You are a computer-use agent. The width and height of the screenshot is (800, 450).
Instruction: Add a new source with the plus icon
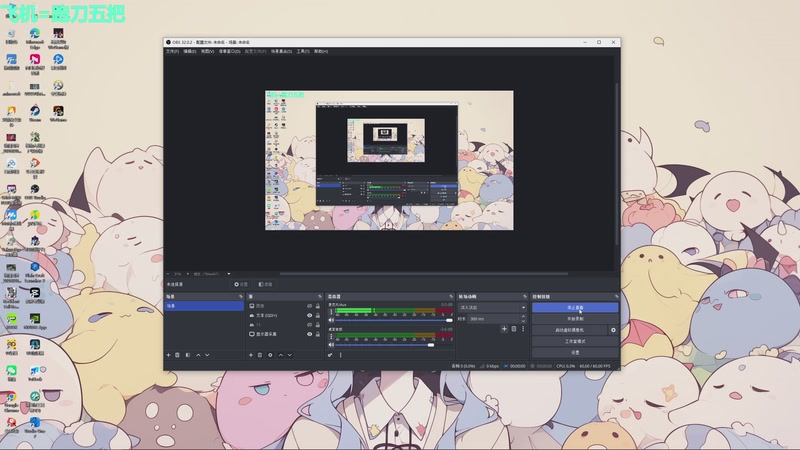(x=251, y=355)
